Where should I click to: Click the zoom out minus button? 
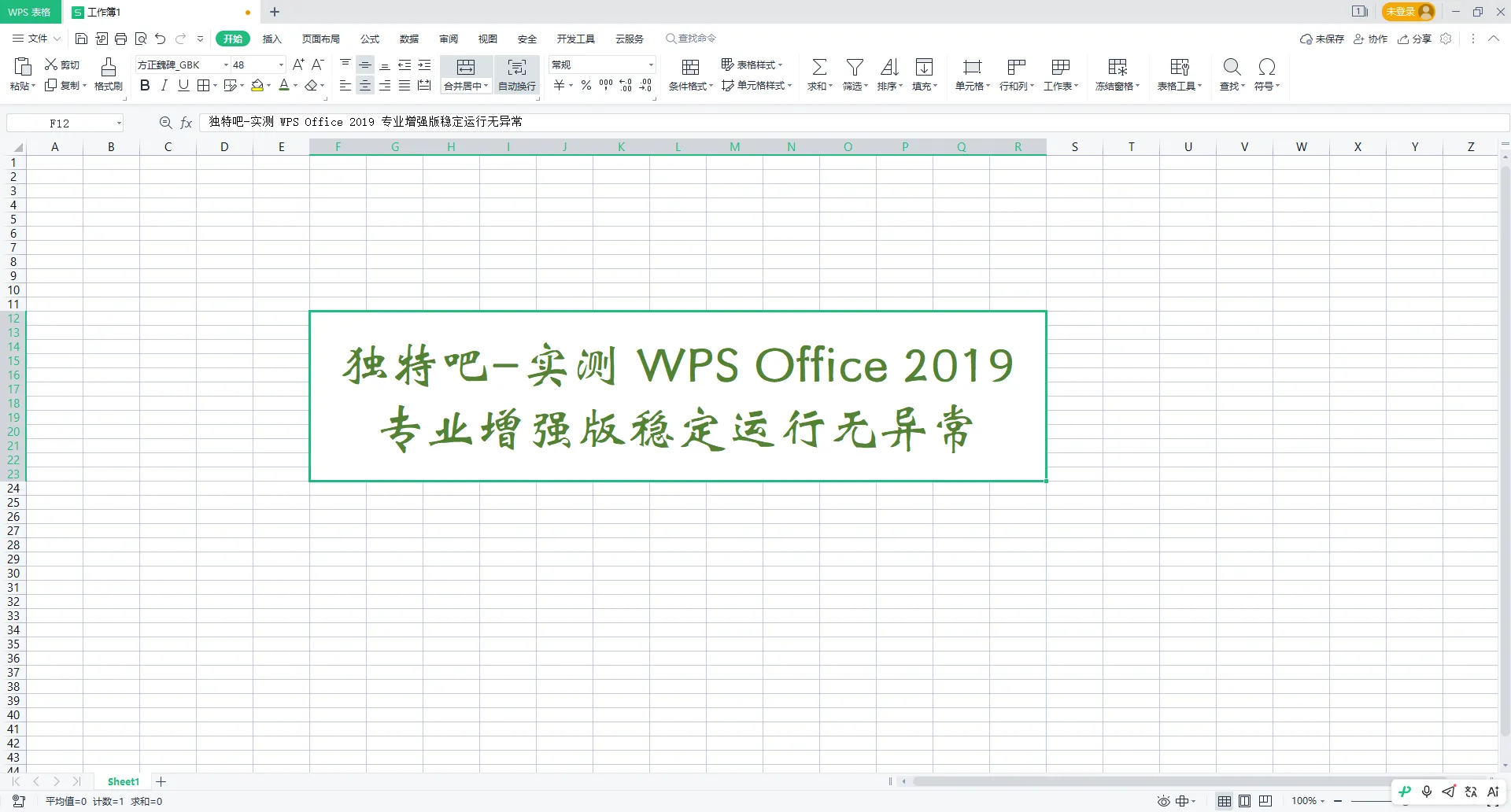(x=1338, y=801)
